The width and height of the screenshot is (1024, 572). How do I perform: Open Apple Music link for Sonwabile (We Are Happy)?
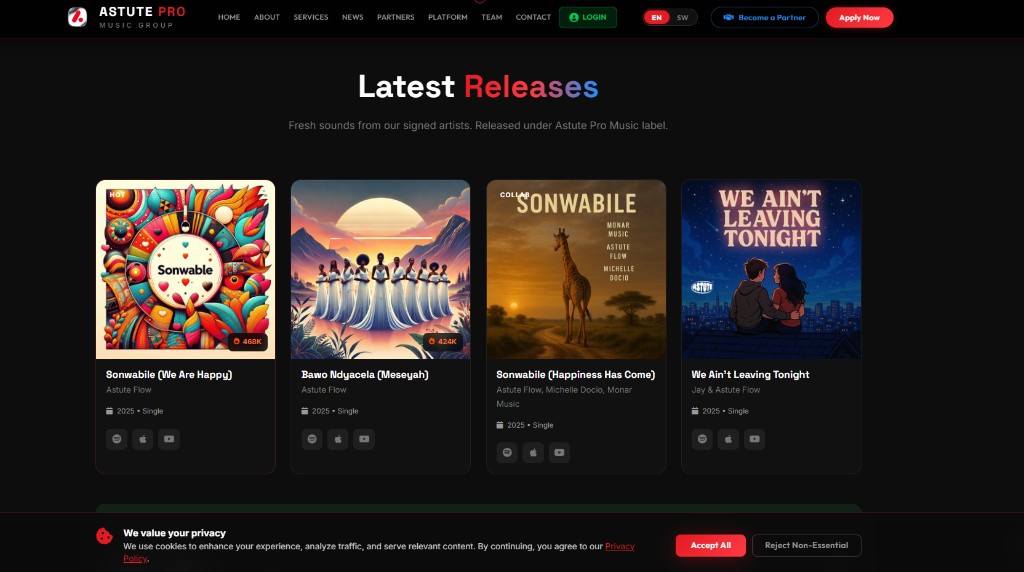point(142,439)
